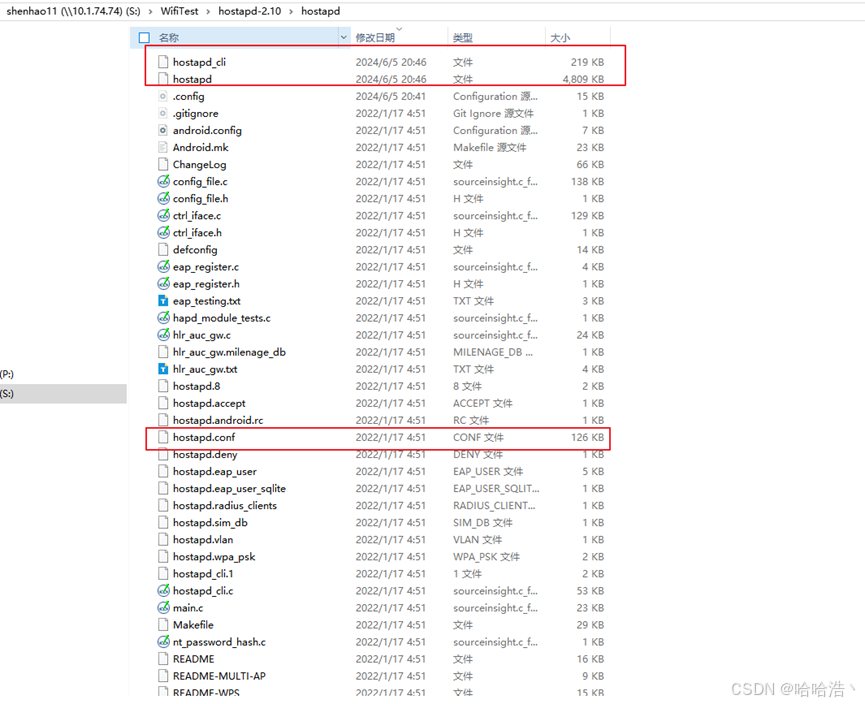The width and height of the screenshot is (865, 704).
Task: Select the Android.mk makefile icon
Action: (163, 147)
